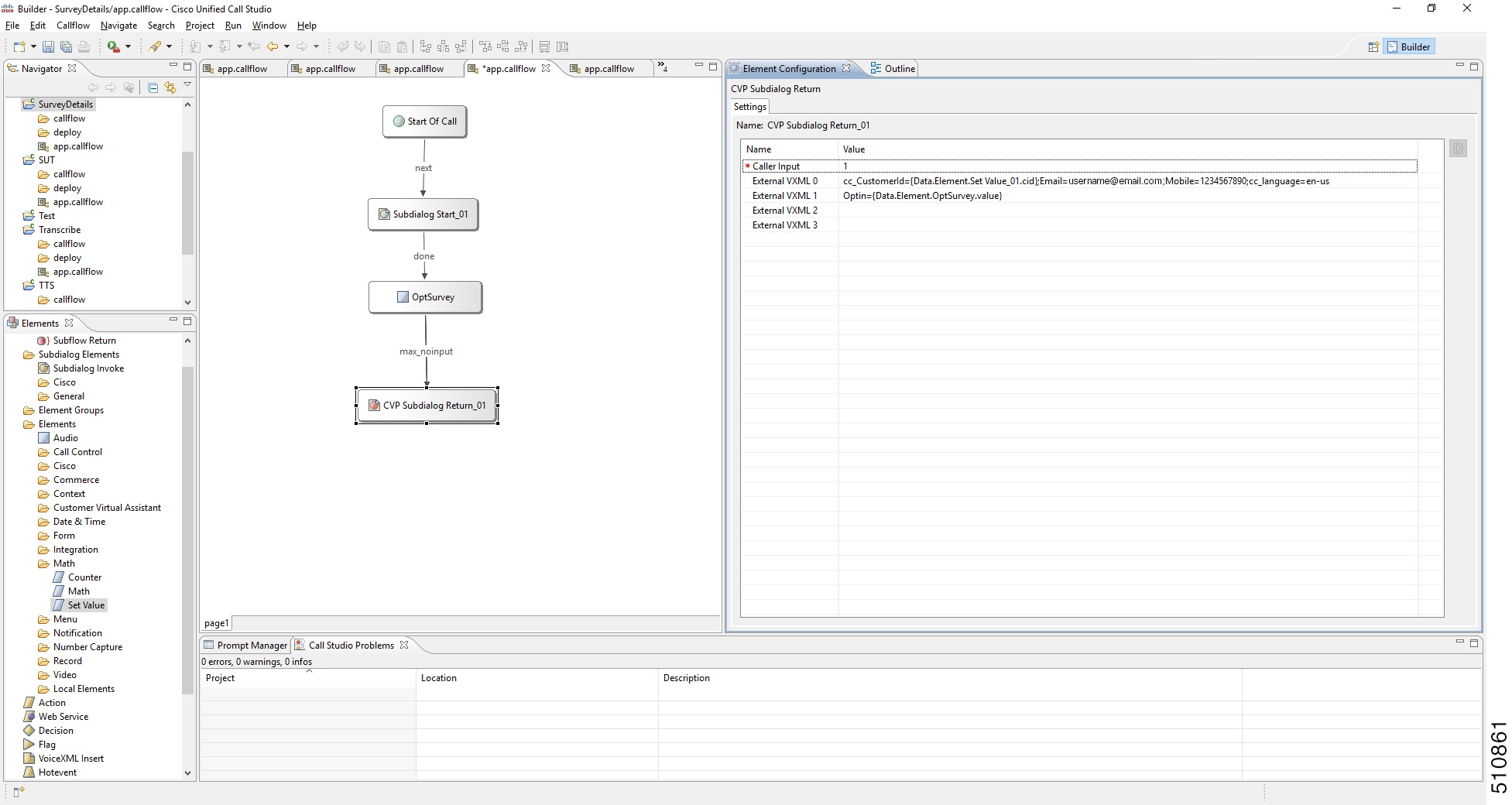
Task: Click the Paste icon in toolbar
Action: click(x=402, y=46)
